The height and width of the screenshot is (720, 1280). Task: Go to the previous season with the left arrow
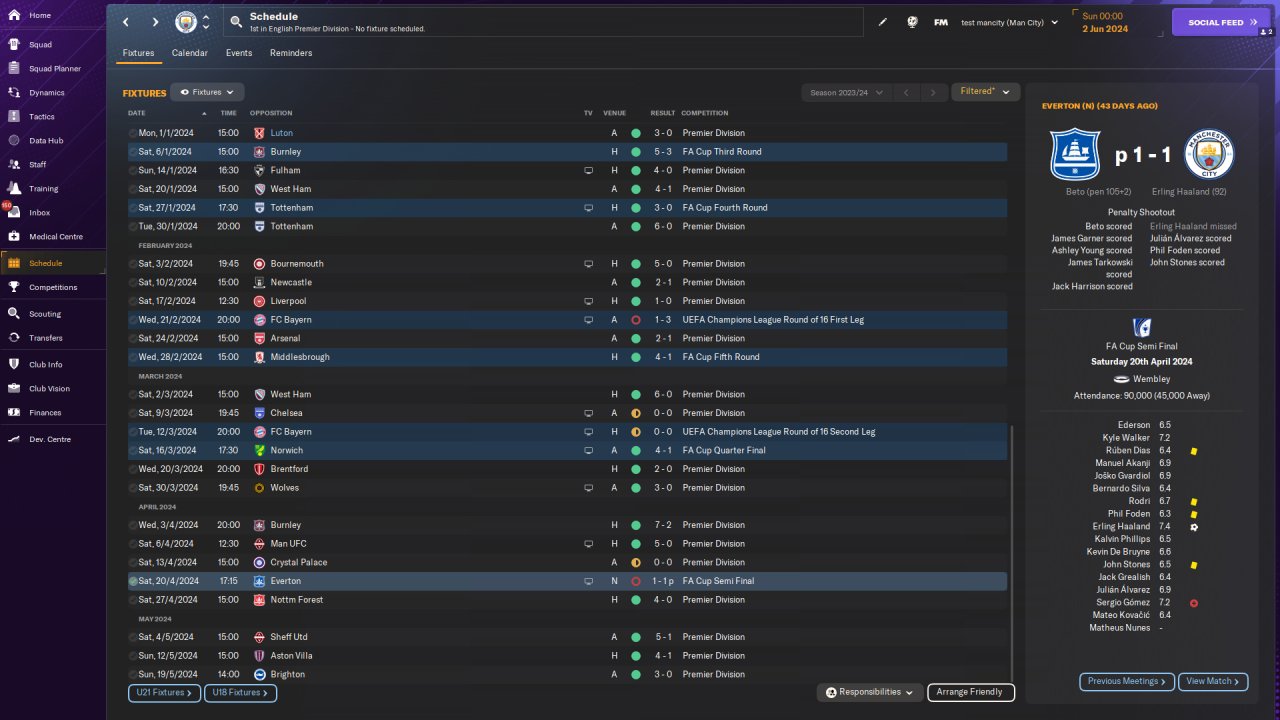(x=905, y=93)
